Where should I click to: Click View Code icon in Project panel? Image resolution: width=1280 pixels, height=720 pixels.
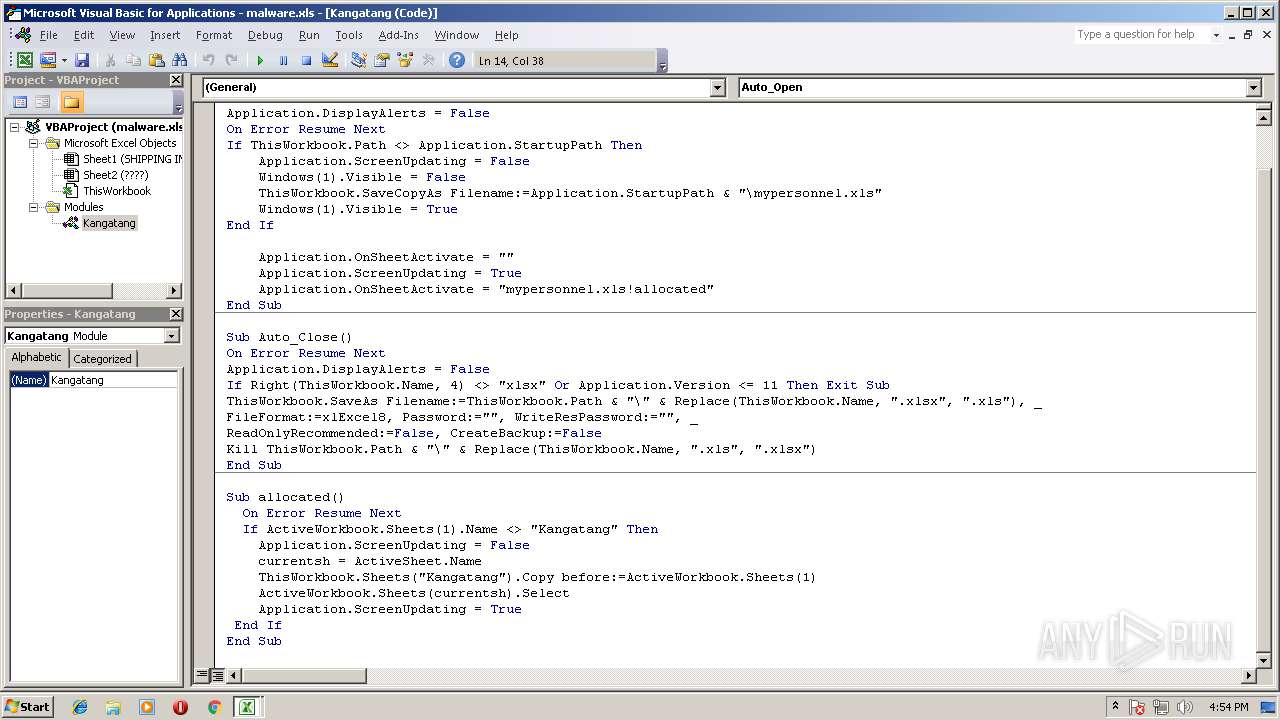(20, 102)
